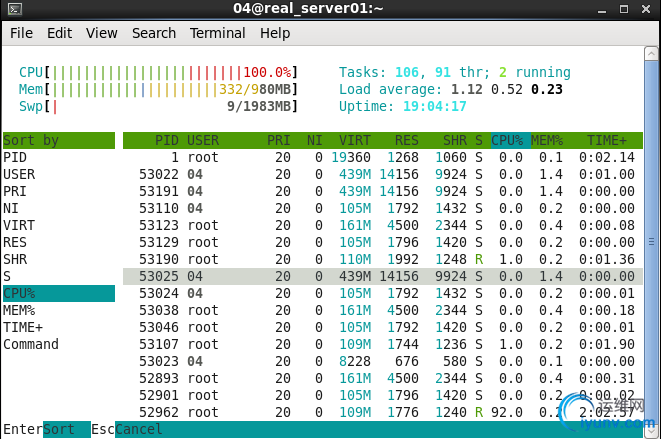
Task: Click the Tasks: 106 count
Action: click(407, 73)
